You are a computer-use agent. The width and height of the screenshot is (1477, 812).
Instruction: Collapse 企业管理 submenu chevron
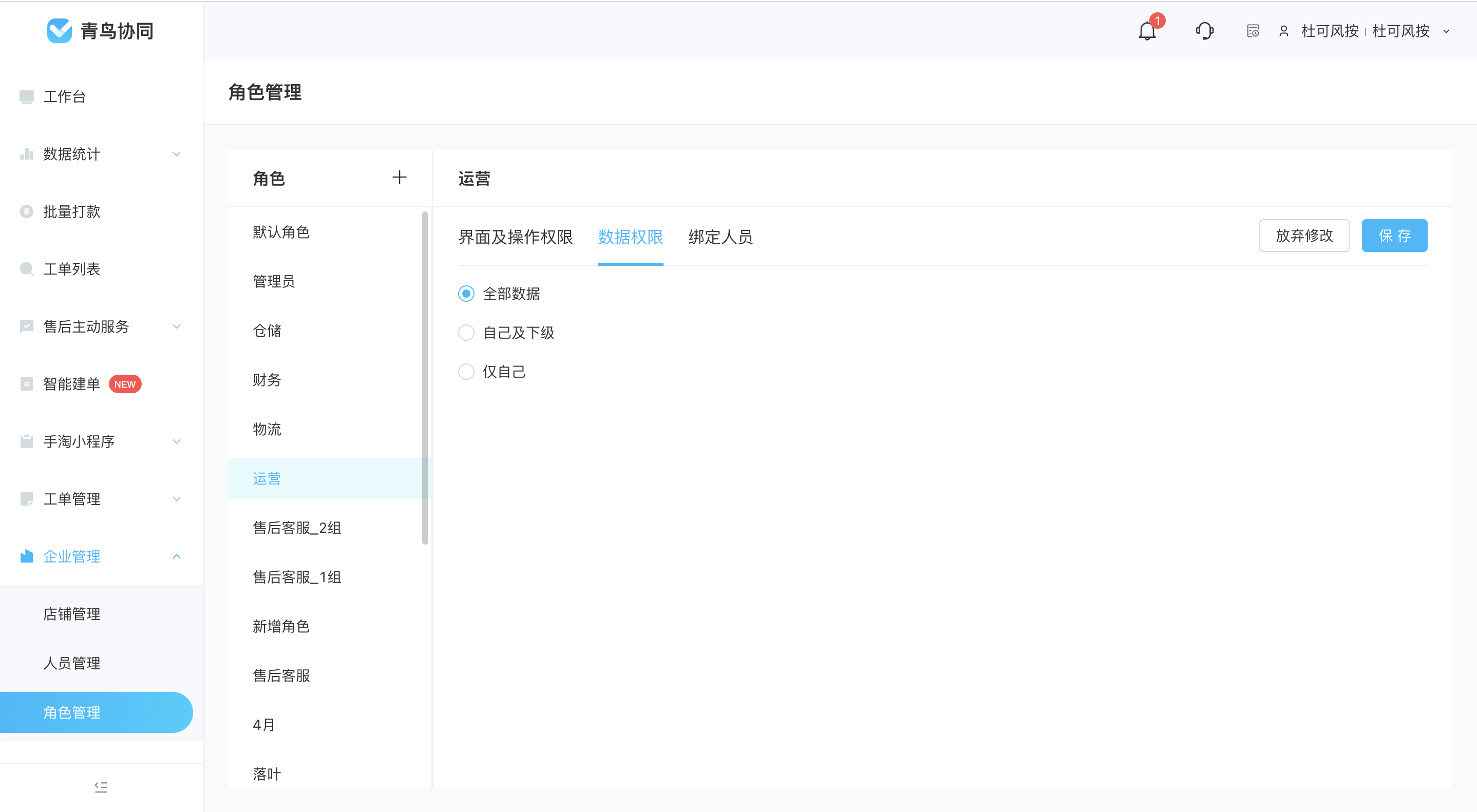click(x=177, y=556)
